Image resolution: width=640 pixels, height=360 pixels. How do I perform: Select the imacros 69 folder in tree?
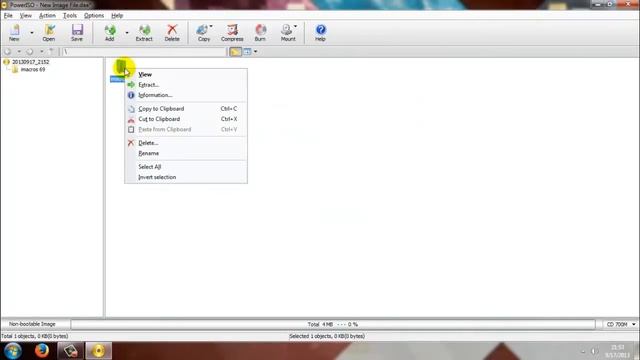pyautogui.click(x=33, y=70)
